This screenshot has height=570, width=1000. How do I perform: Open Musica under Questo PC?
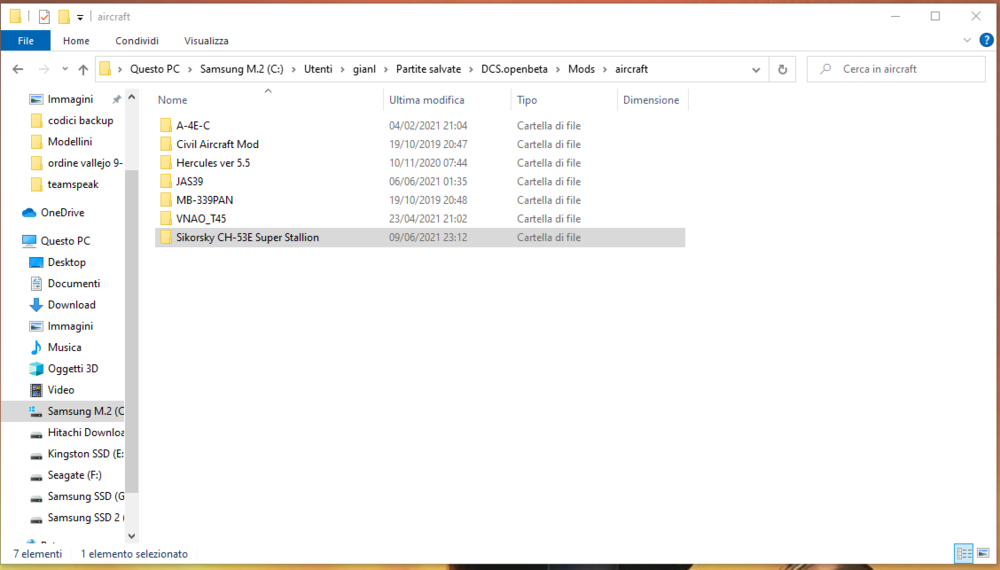64,347
